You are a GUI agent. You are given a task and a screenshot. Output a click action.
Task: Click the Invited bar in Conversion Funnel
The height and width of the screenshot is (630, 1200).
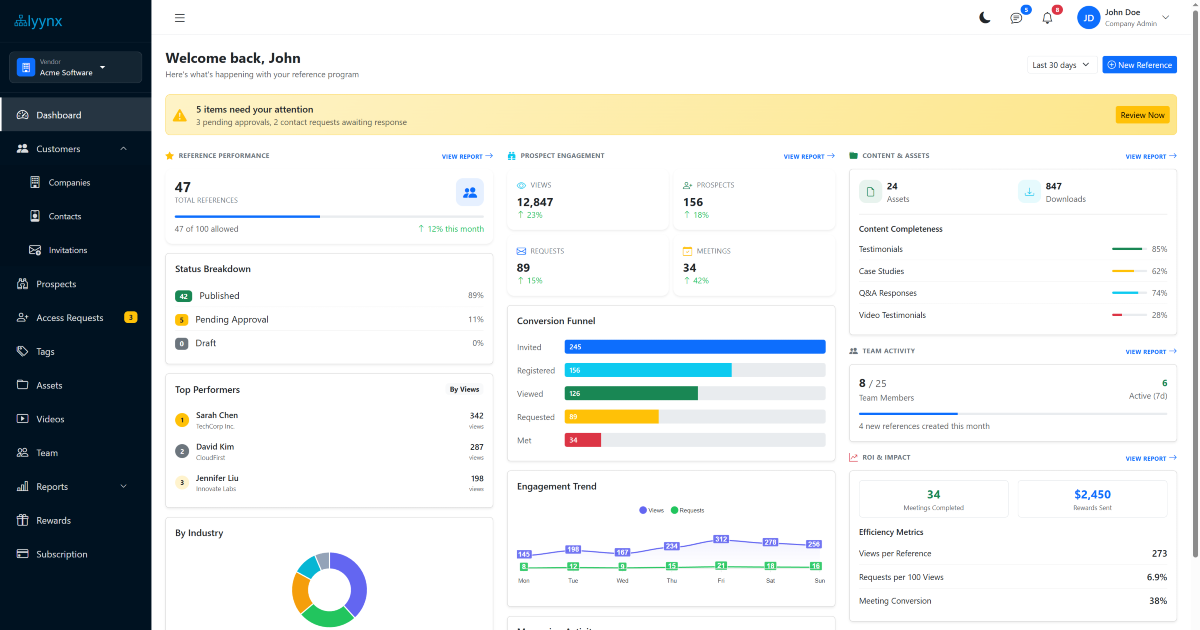695,347
